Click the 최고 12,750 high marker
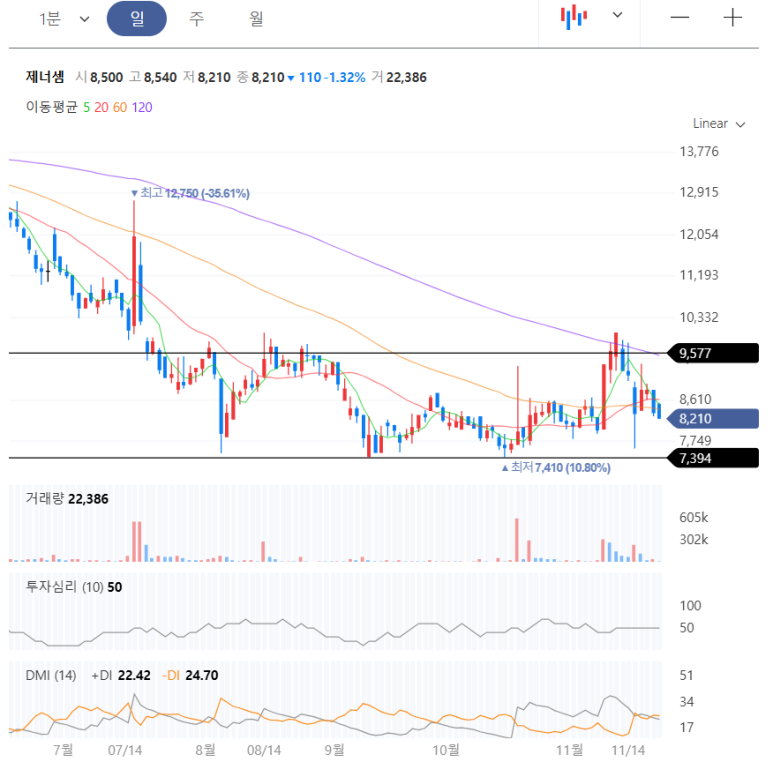This screenshot has height=777, width=773. 190,193
